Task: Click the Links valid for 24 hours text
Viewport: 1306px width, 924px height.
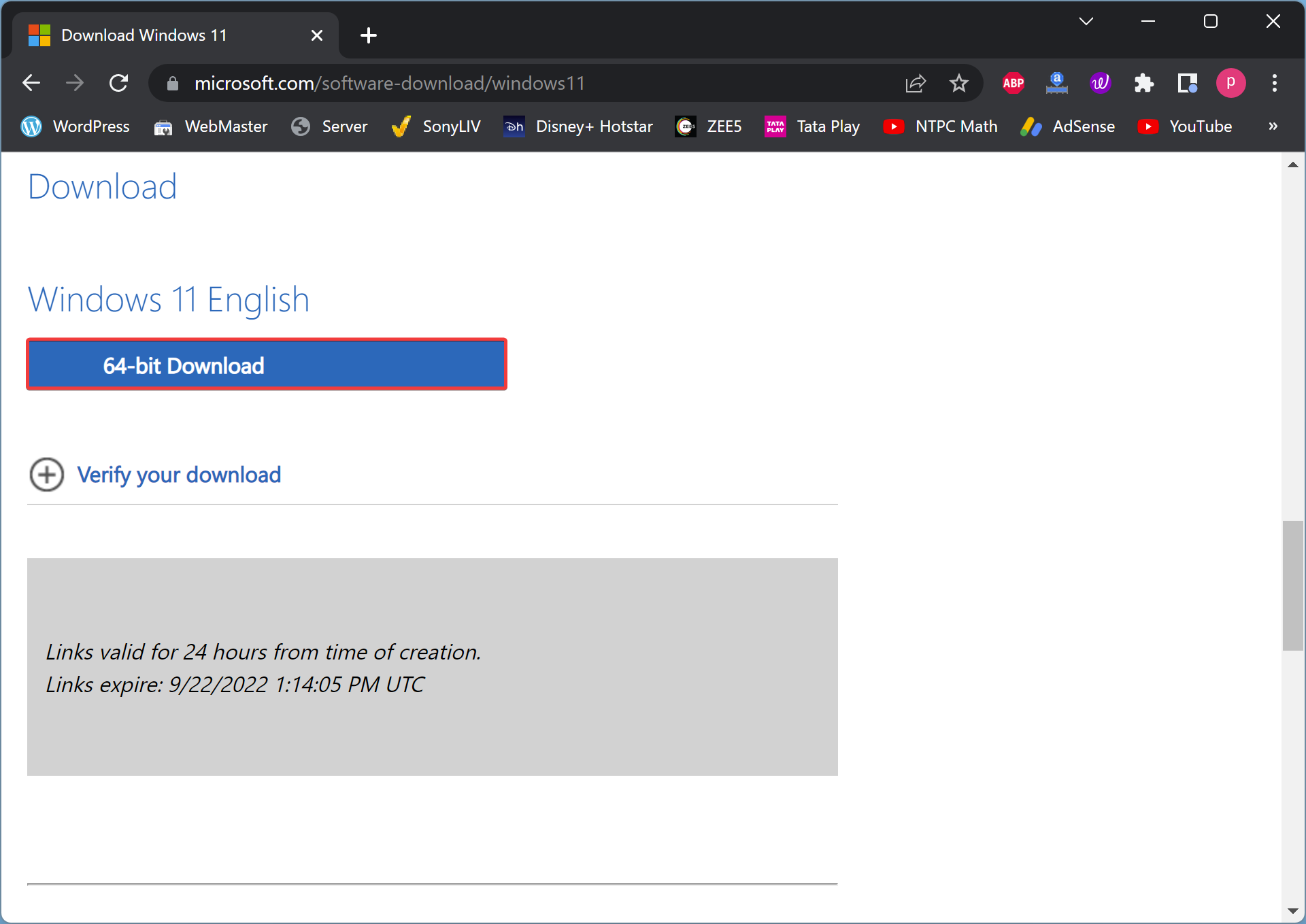Action: pos(264,652)
